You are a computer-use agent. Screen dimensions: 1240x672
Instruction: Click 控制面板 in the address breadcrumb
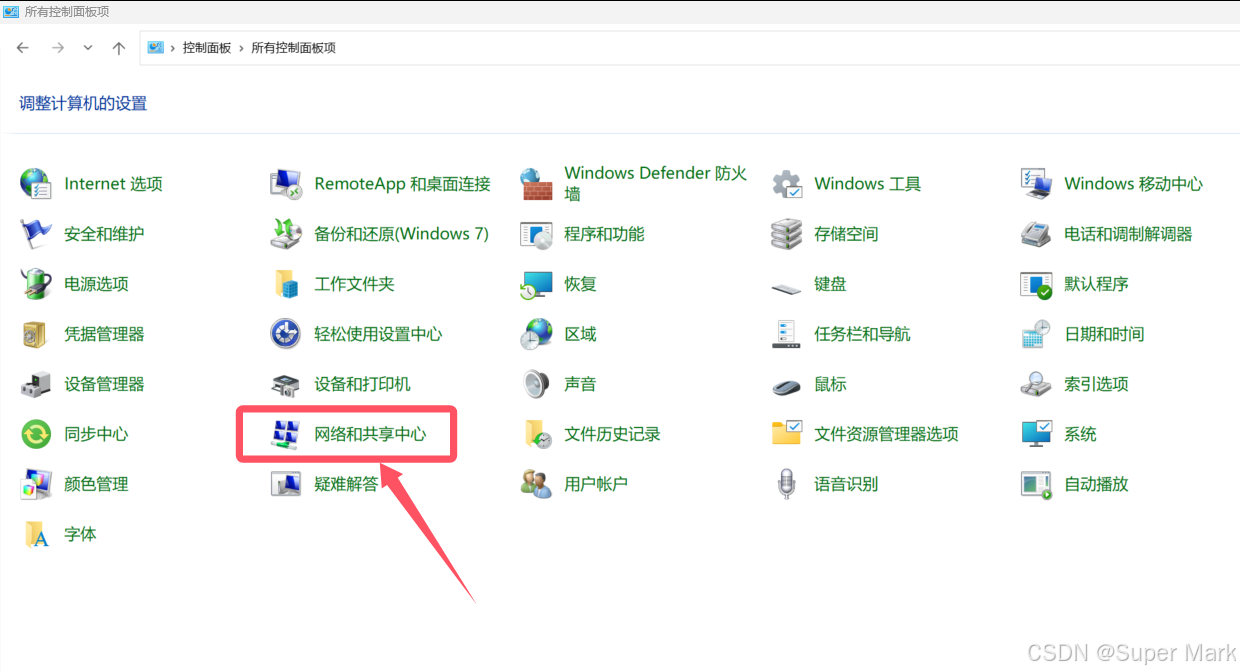(207, 48)
